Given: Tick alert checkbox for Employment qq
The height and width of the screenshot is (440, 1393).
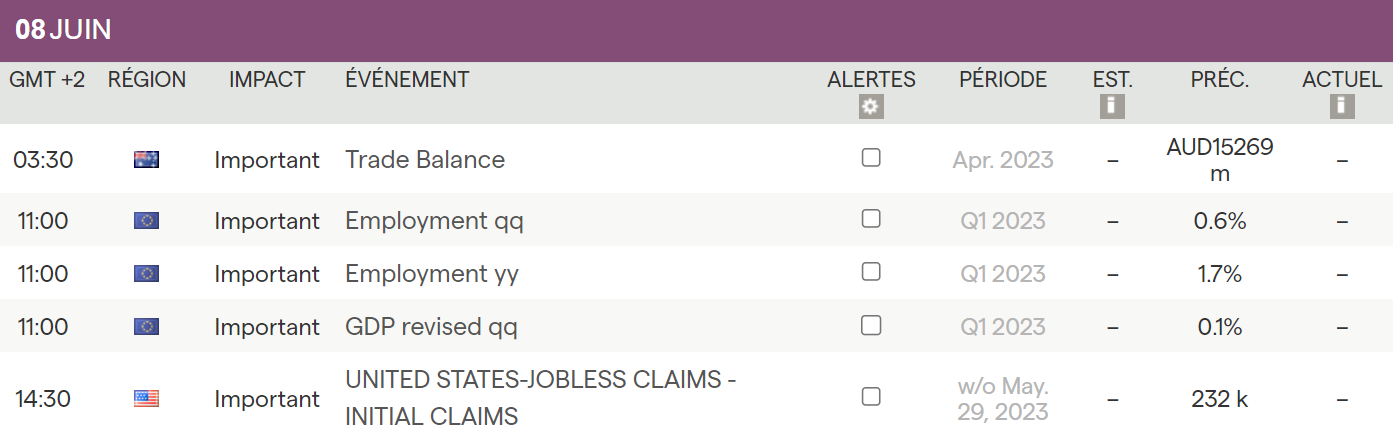Looking at the screenshot, I should point(871,219).
